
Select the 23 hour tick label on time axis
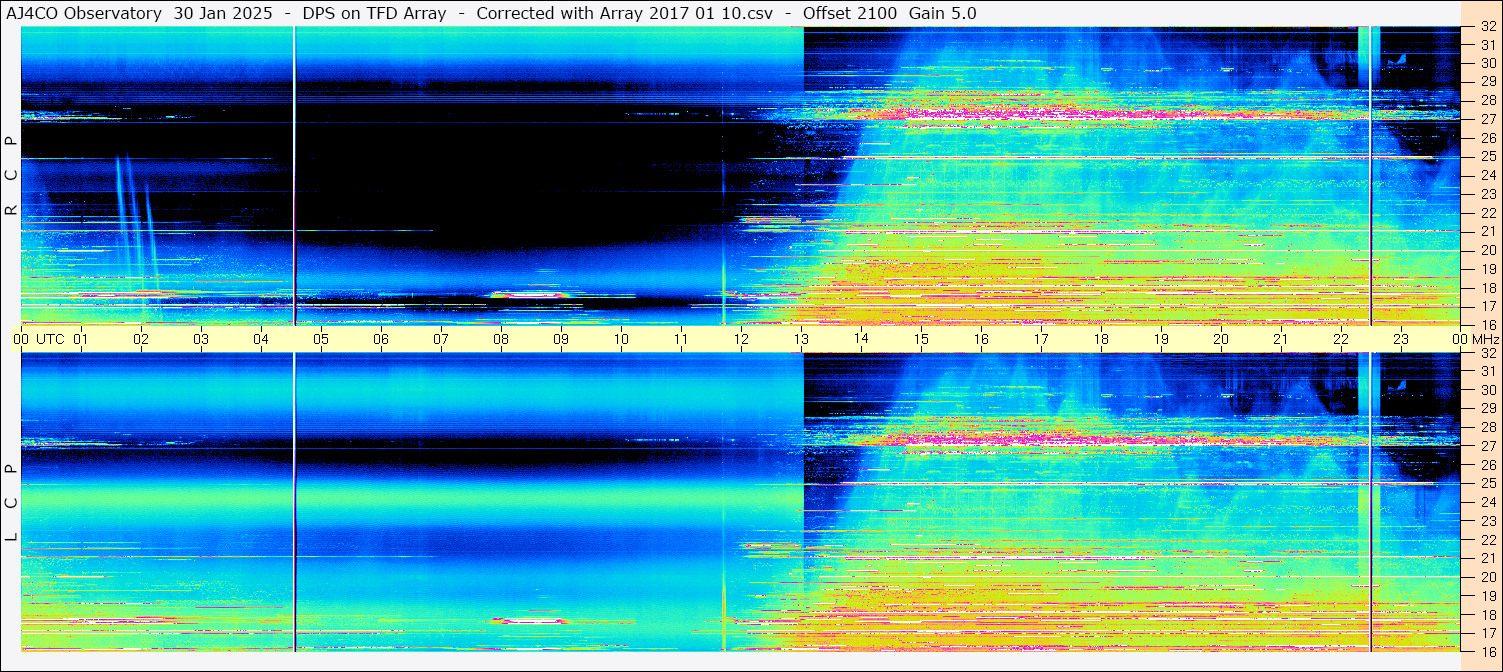tap(1401, 339)
